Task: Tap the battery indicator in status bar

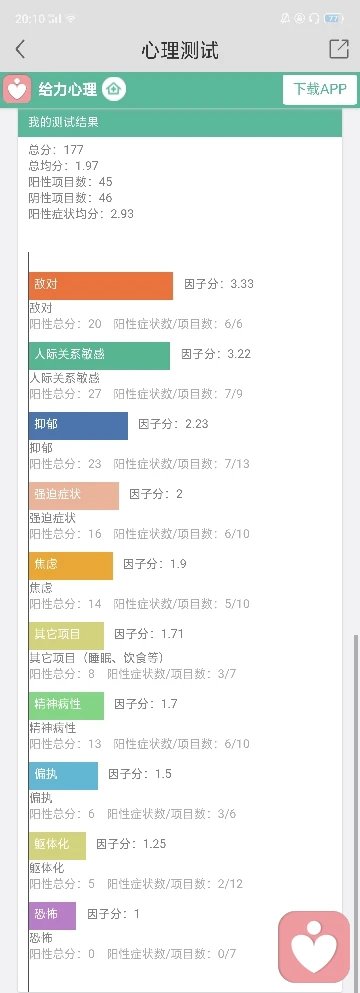Action: pos(333,19)
